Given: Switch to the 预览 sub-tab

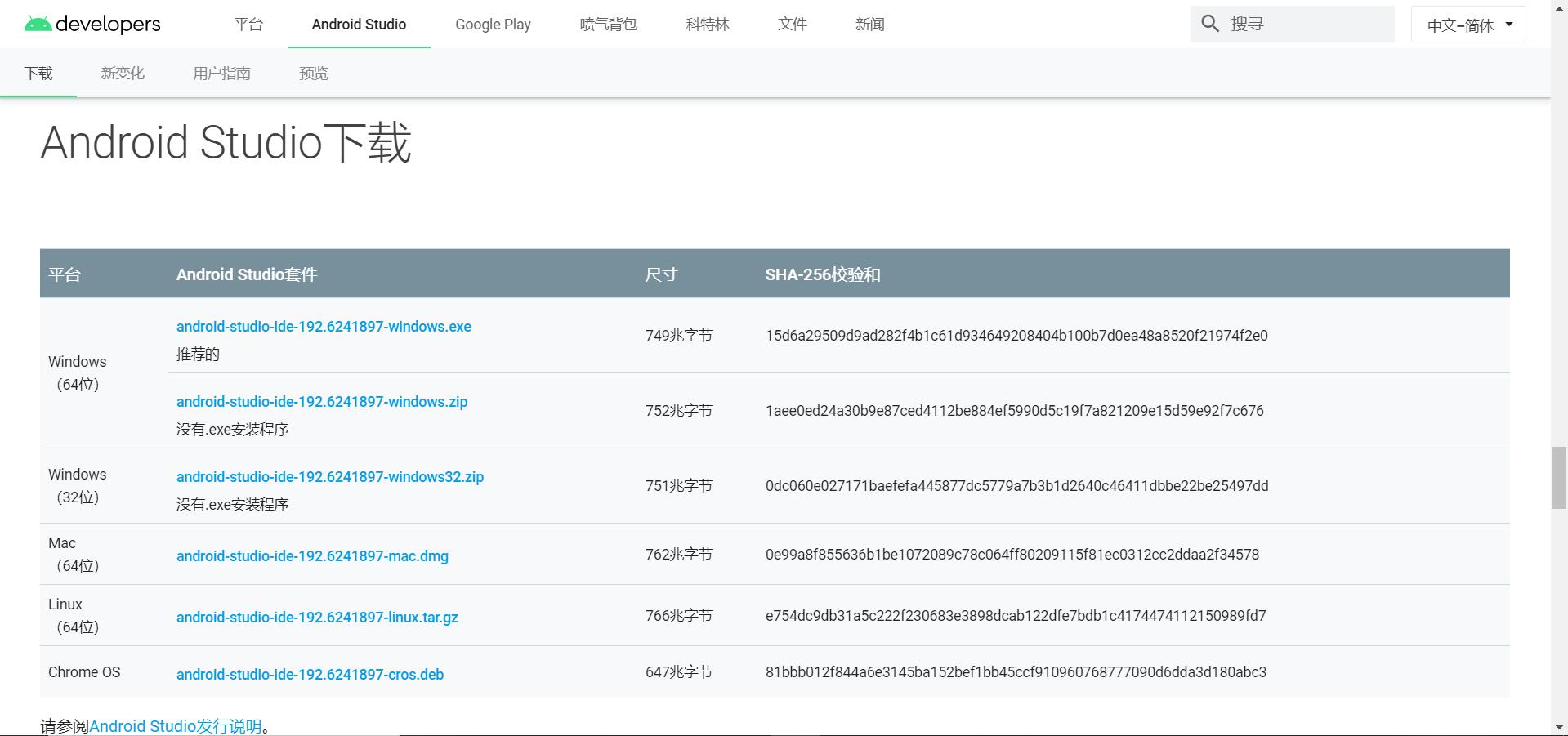Looking at the screenshot, I should 314,74.
